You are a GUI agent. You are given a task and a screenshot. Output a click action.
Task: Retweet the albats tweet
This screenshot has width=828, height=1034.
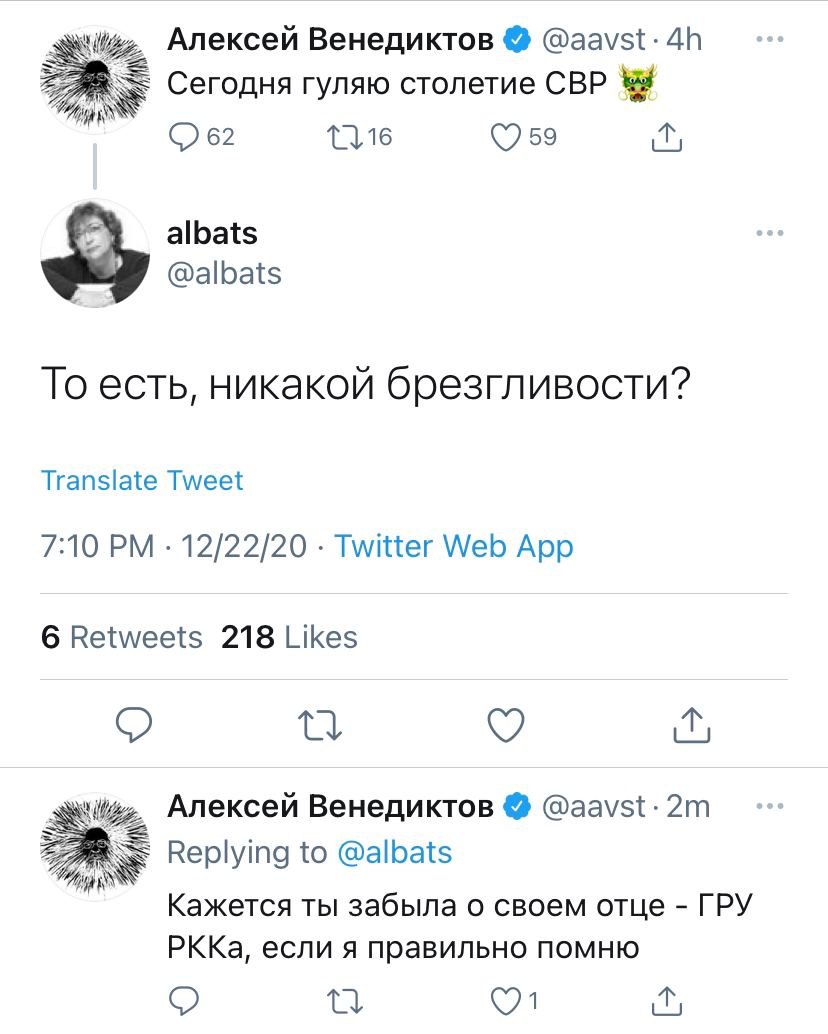point(319,725)
